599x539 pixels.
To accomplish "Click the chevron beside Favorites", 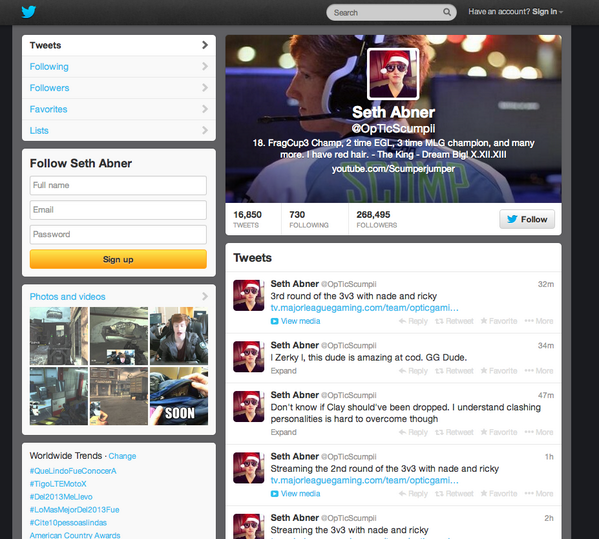I will click(x=205, y=109).
